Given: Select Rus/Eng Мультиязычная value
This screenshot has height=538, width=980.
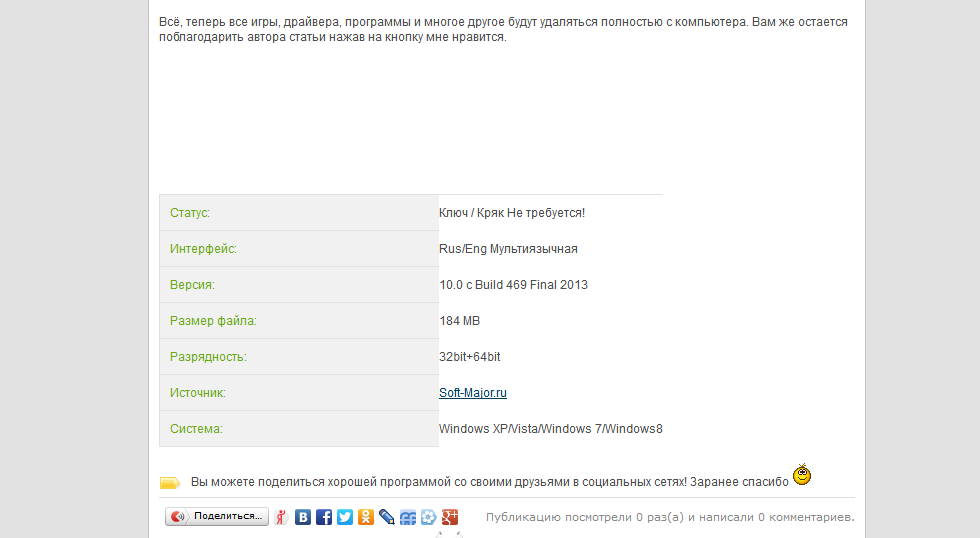Looking at the screenshot, I should pyautogui.click(x=508, y=249).
